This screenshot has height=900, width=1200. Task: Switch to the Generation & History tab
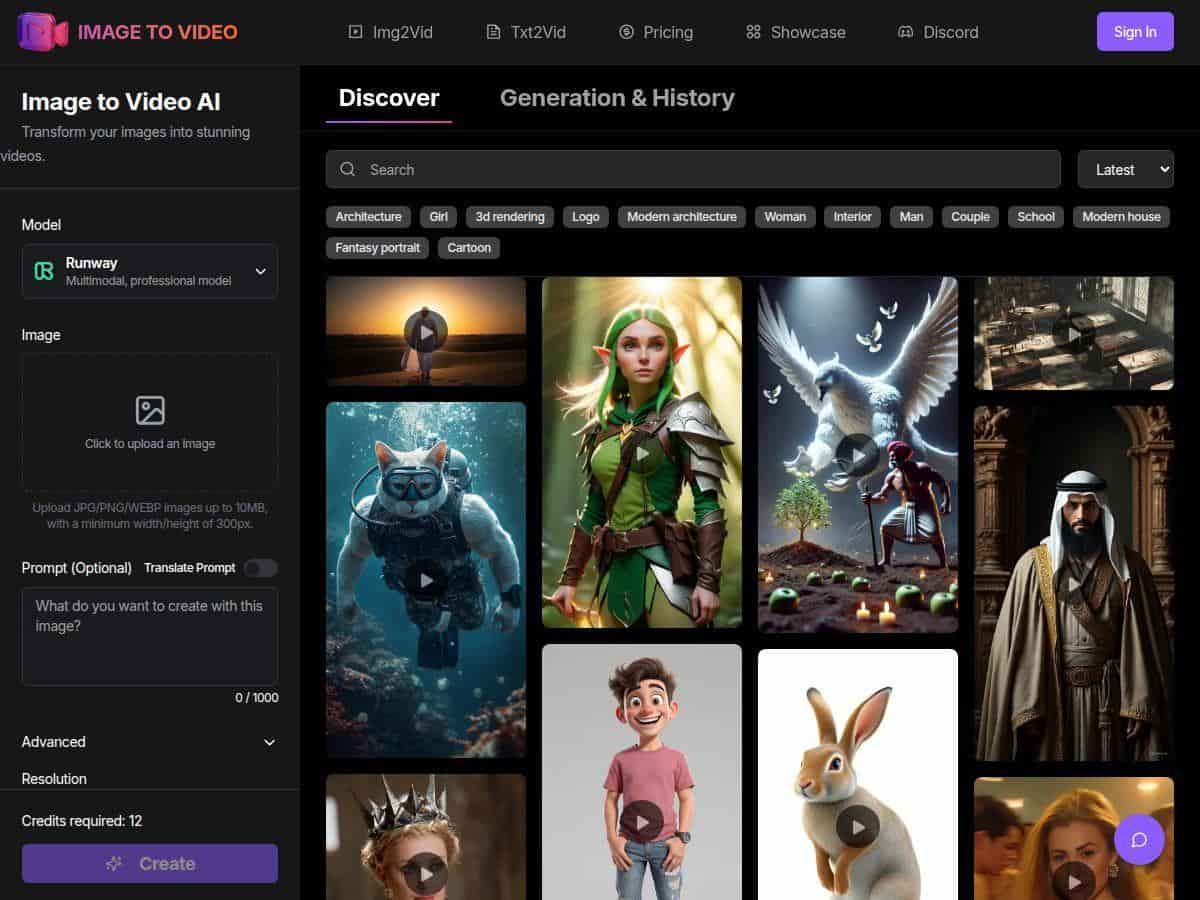coord(617,97)
